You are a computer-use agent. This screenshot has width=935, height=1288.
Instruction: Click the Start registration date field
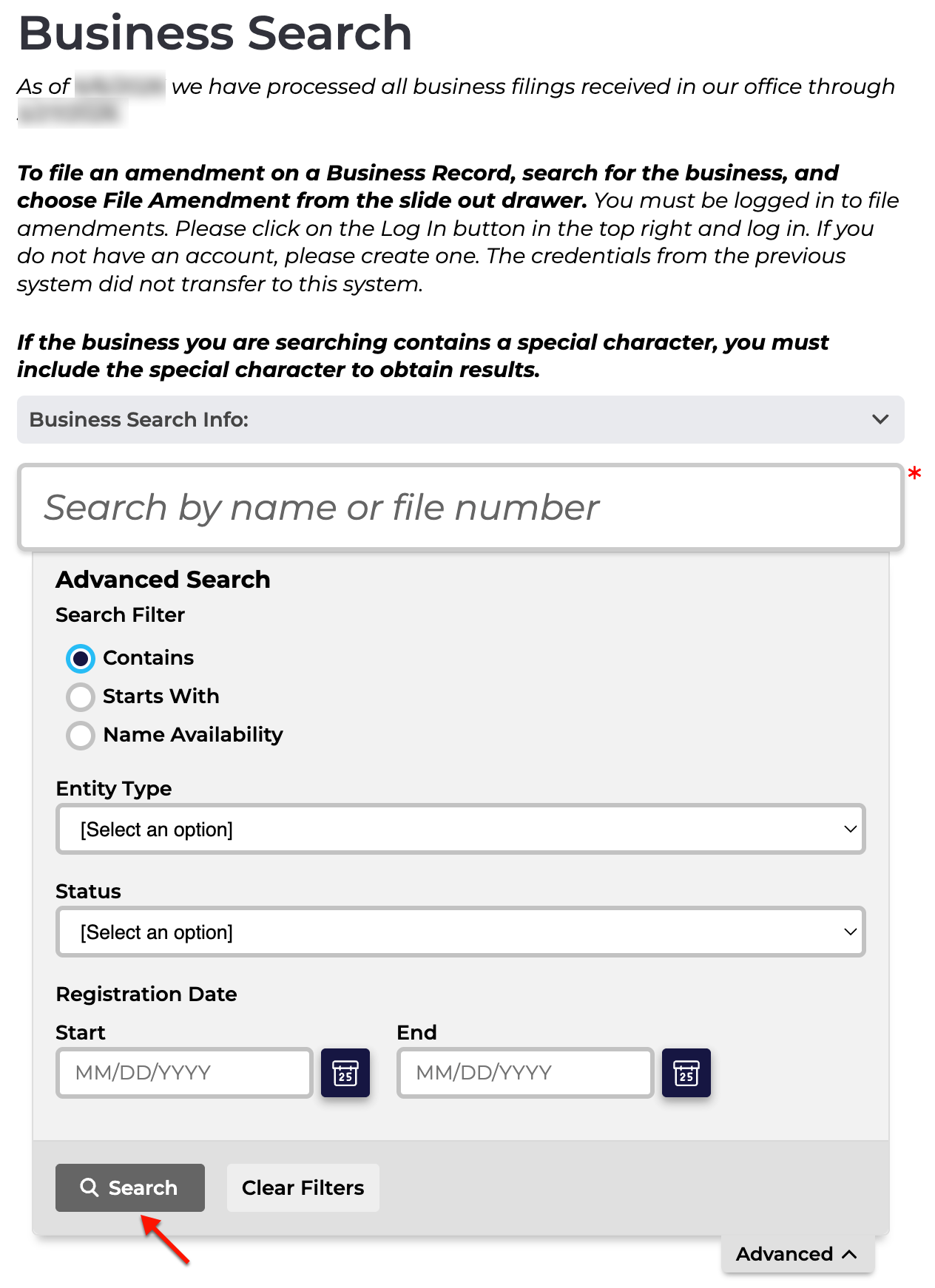tap(185, 1072)
